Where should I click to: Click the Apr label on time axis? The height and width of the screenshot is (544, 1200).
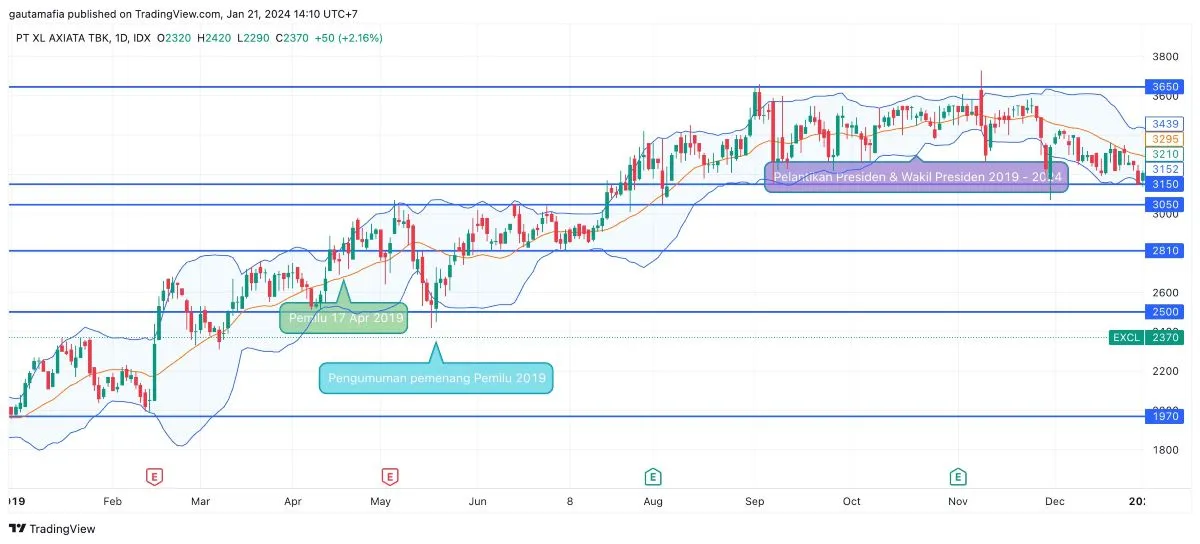(293, 500)
